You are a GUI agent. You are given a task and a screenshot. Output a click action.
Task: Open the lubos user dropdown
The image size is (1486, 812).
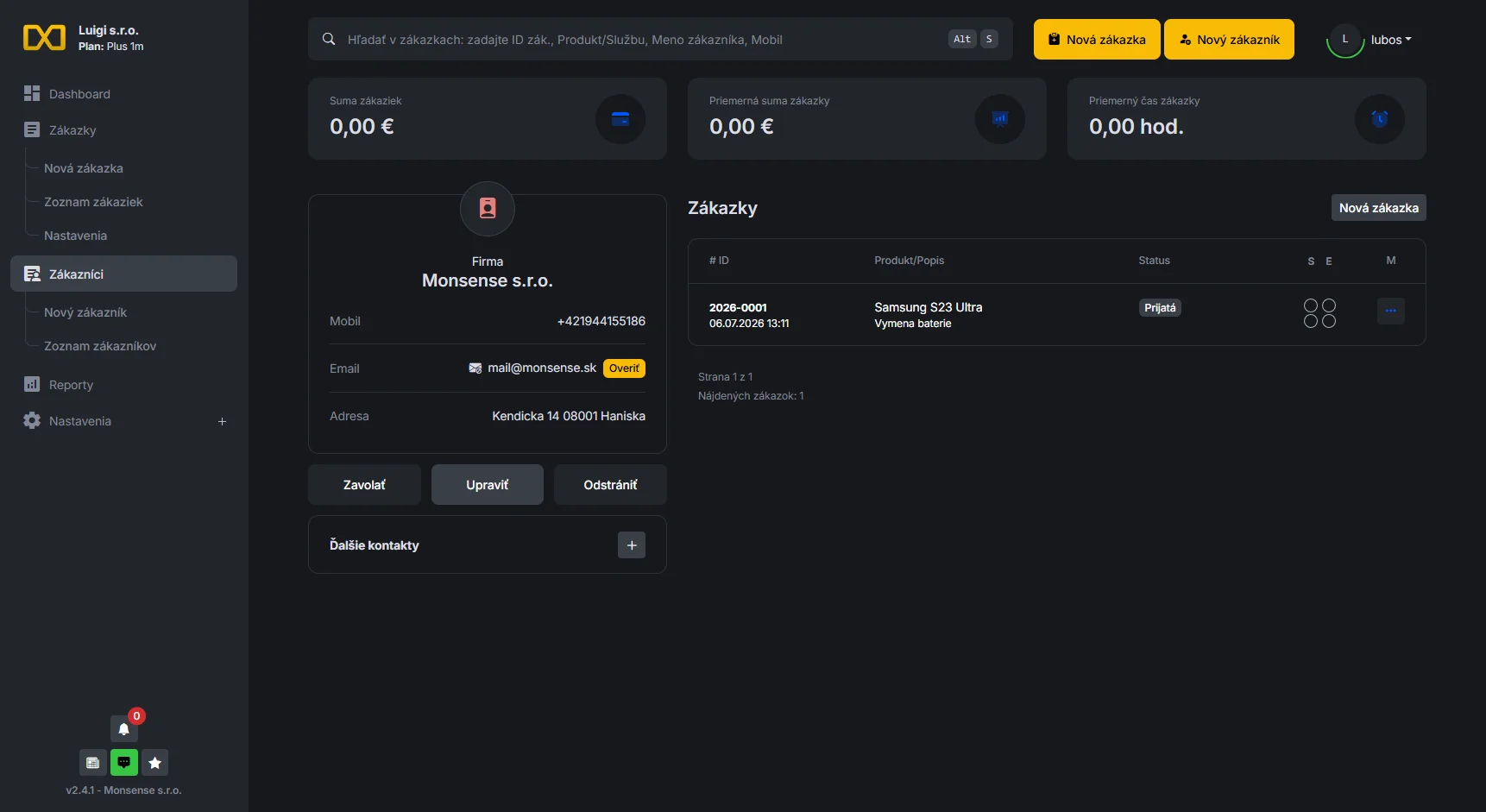1372,40
